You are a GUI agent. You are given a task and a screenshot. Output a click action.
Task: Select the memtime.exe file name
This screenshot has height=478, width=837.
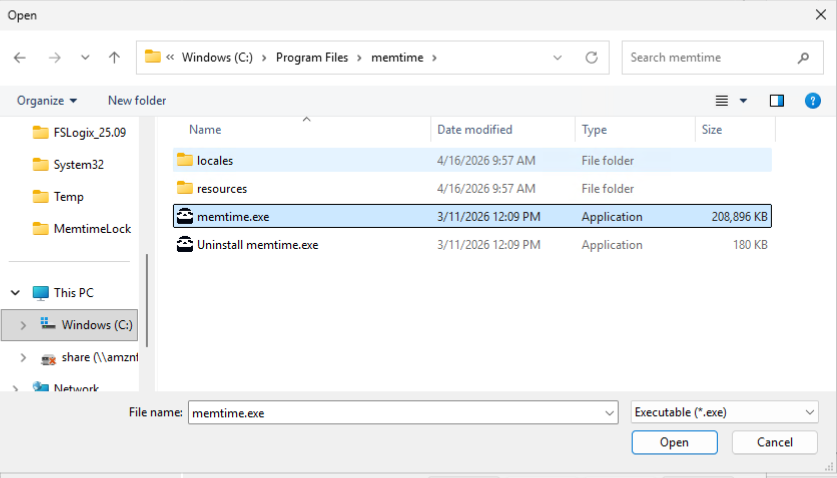tap(233, 217)
